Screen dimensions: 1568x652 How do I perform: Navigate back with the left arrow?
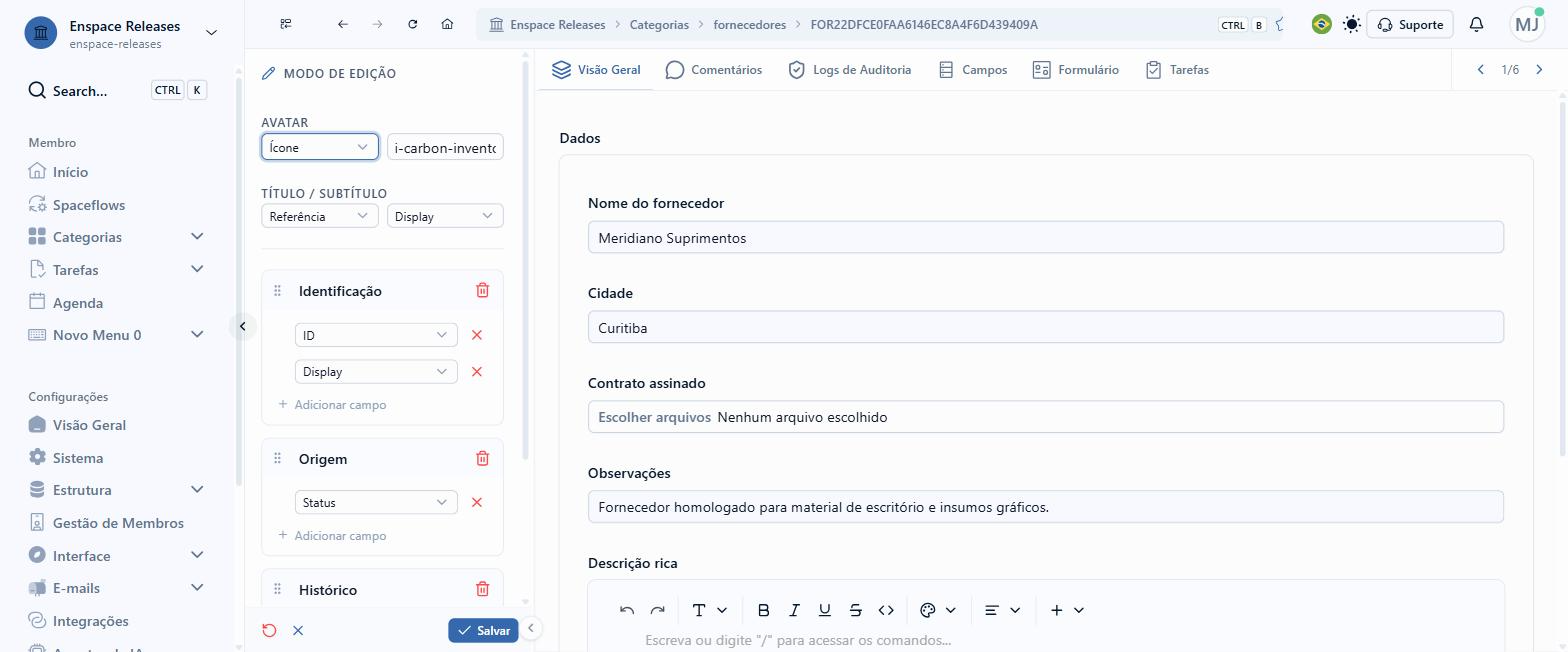(343, 24)
